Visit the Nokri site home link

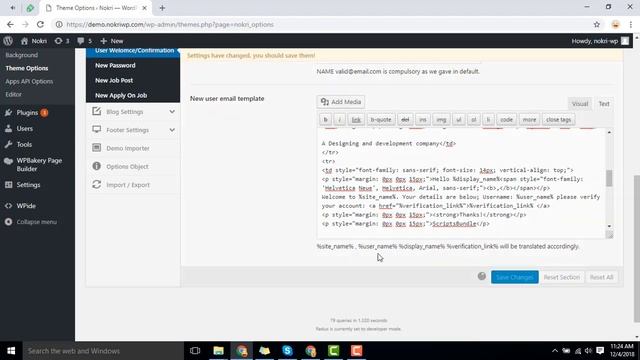pyautogui.click(x=34, y=41)
